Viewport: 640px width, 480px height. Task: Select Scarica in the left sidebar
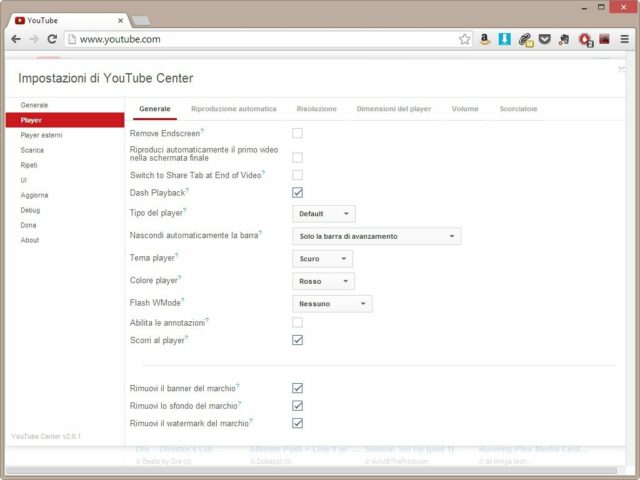coord(31,150)
